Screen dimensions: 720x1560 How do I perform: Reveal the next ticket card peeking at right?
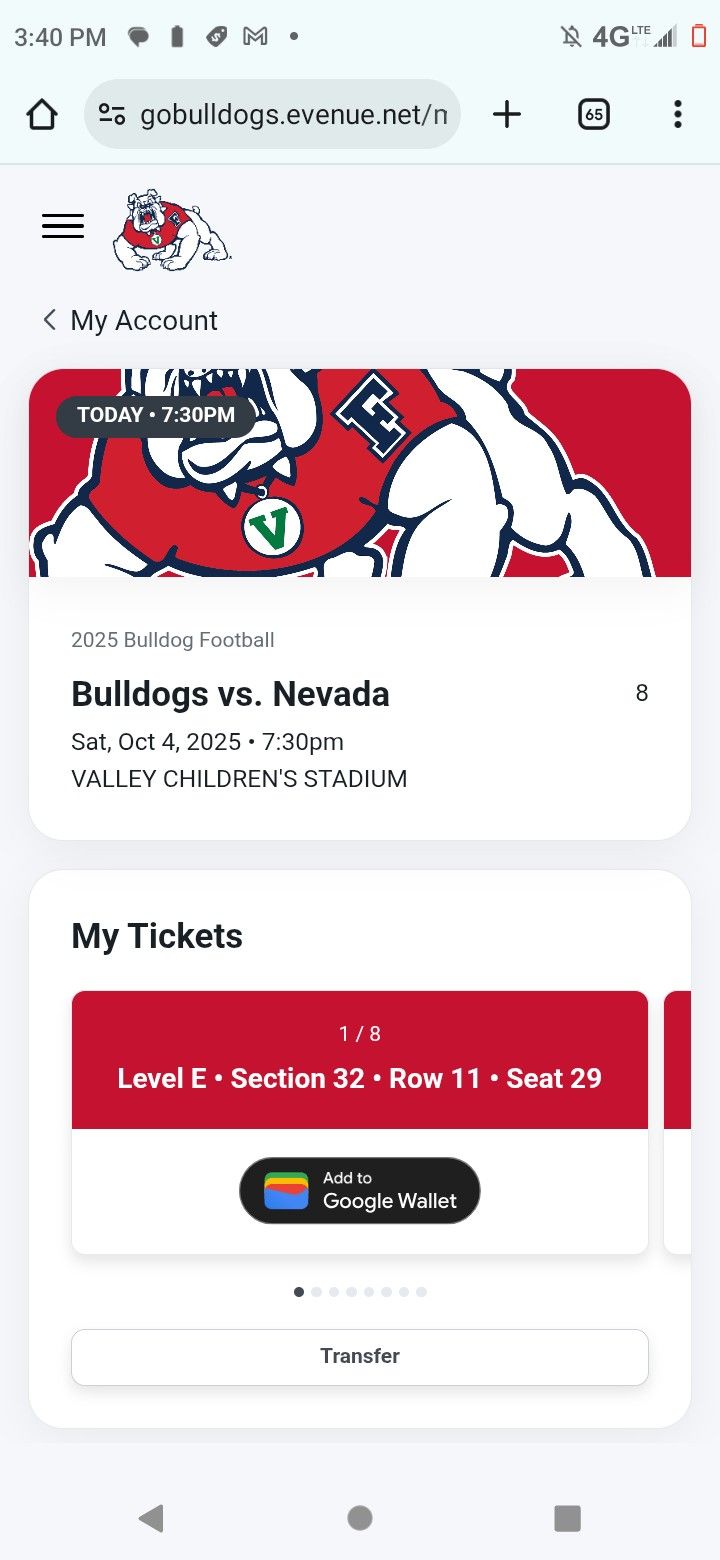coord(678,1120)
